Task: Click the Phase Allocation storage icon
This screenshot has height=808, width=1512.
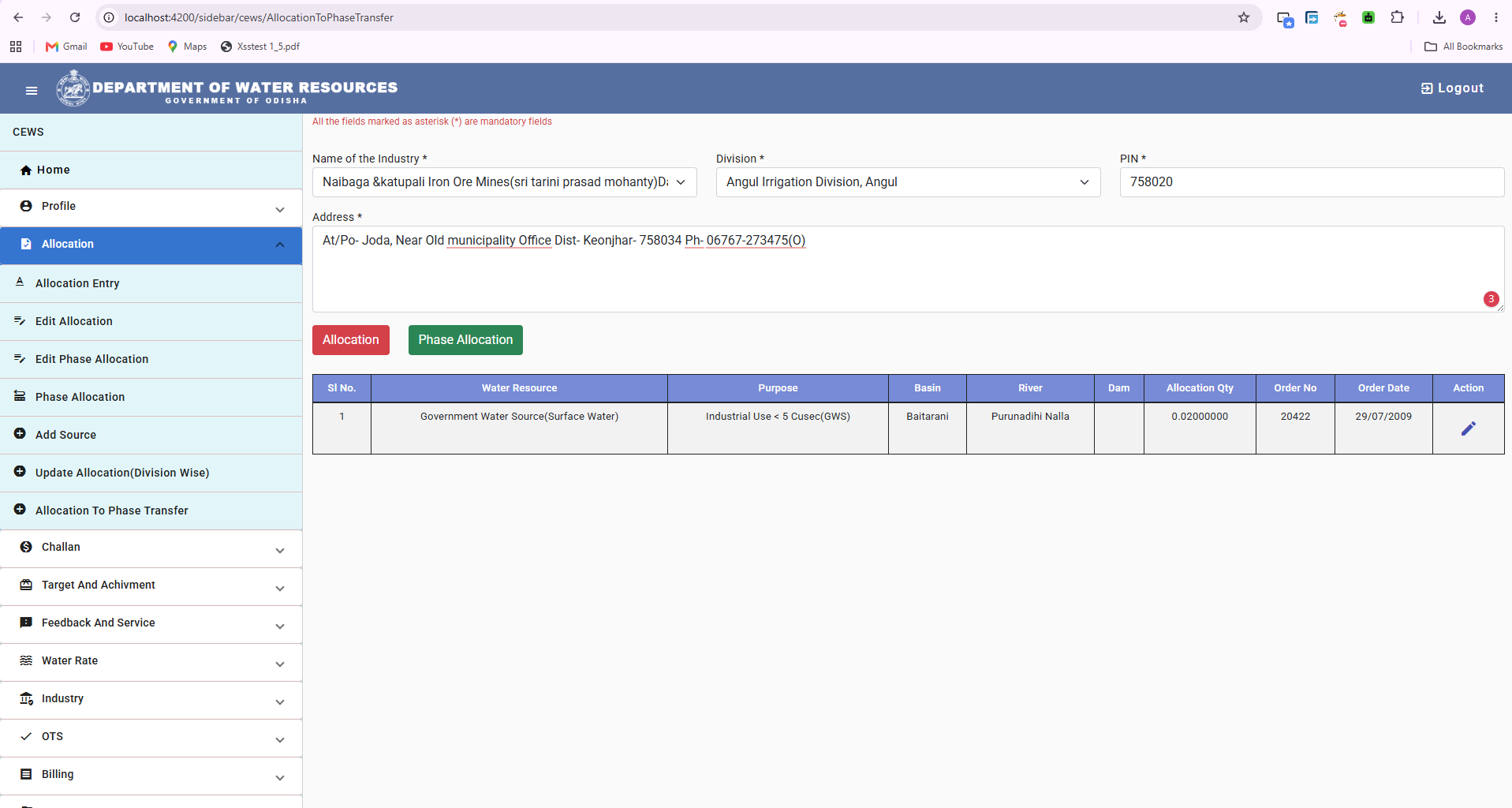Action: [20, 396]
